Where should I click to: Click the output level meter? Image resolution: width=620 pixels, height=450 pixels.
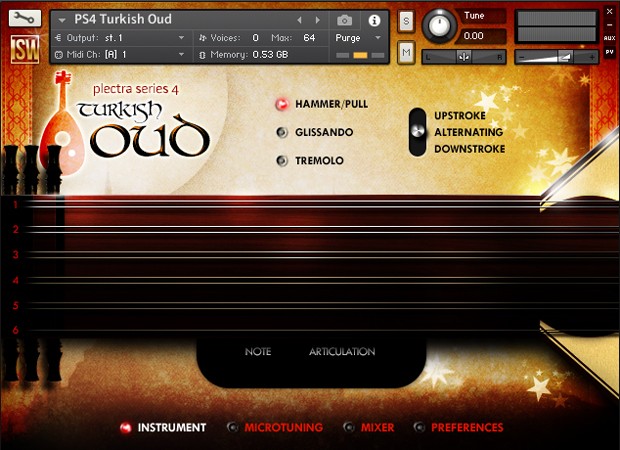(x=556, y=26)
